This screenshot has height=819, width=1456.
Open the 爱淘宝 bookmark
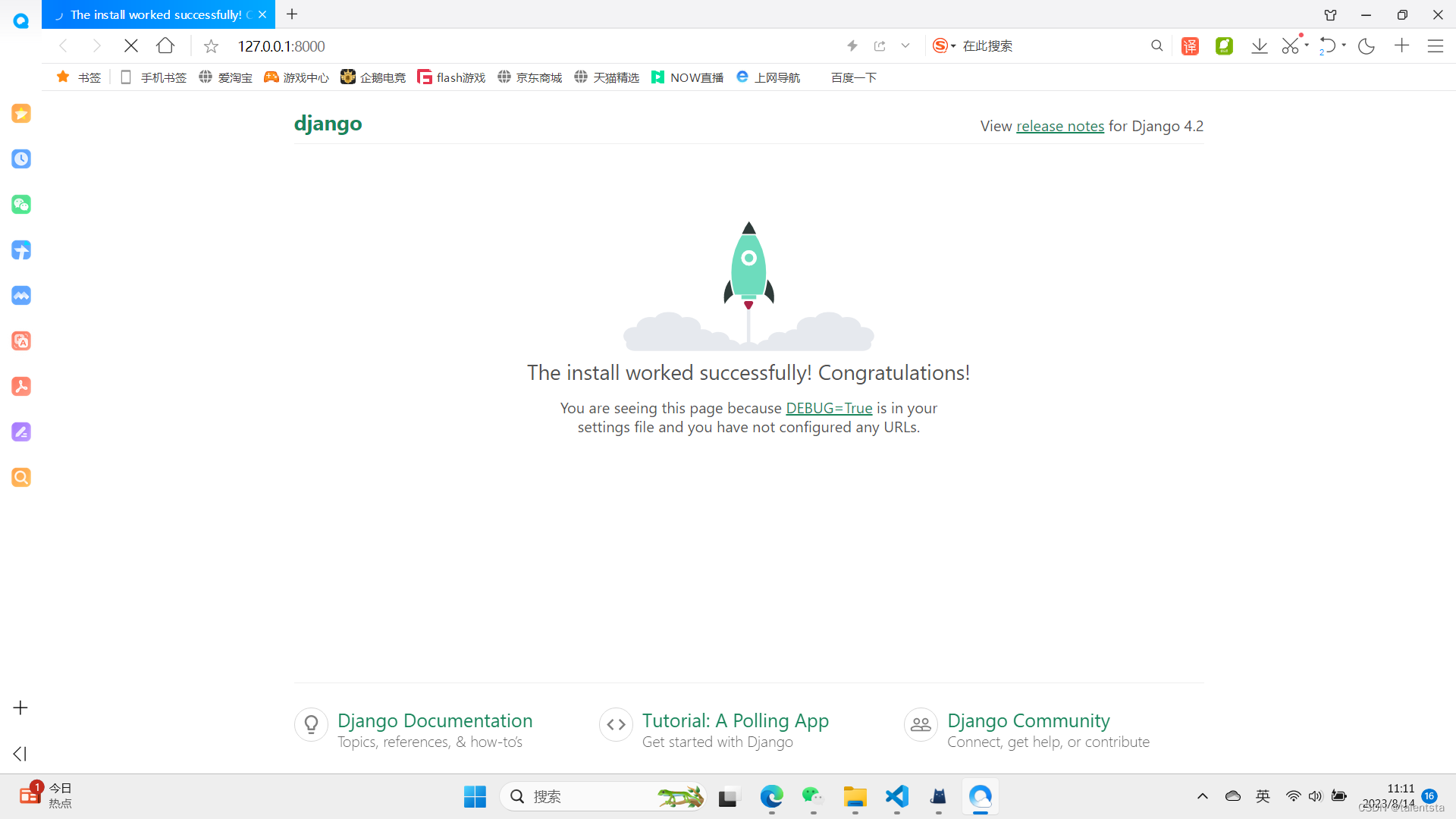pos(226,77)
